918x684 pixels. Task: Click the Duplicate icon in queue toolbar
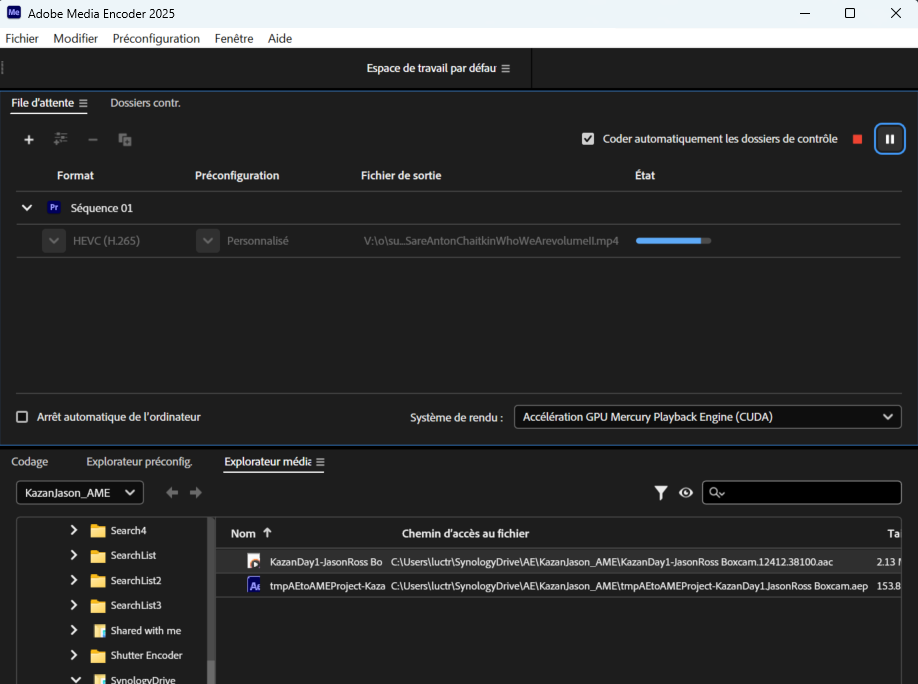(125, 139)
